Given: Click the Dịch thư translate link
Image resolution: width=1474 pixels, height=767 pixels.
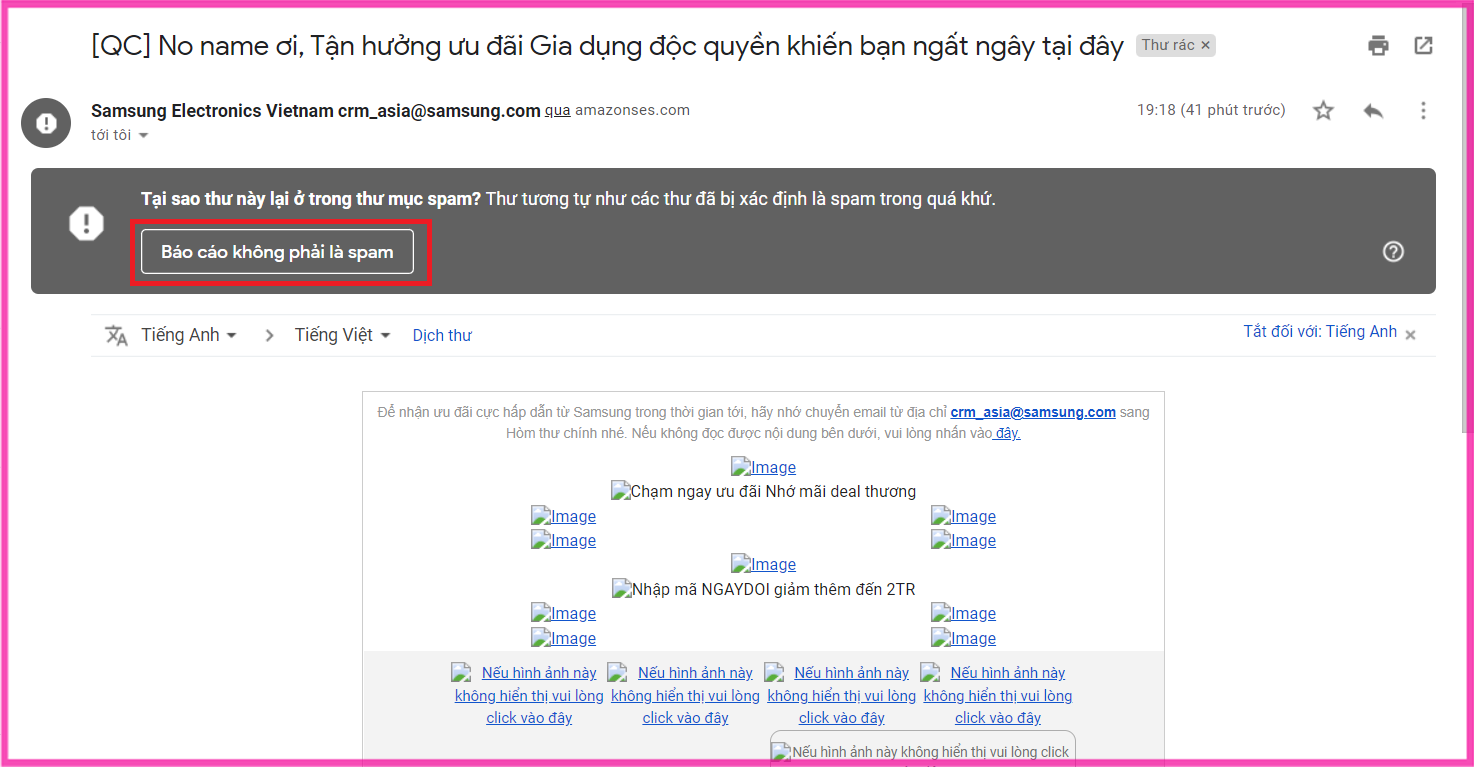Looking at the screenshot, I should click(442, 336).
